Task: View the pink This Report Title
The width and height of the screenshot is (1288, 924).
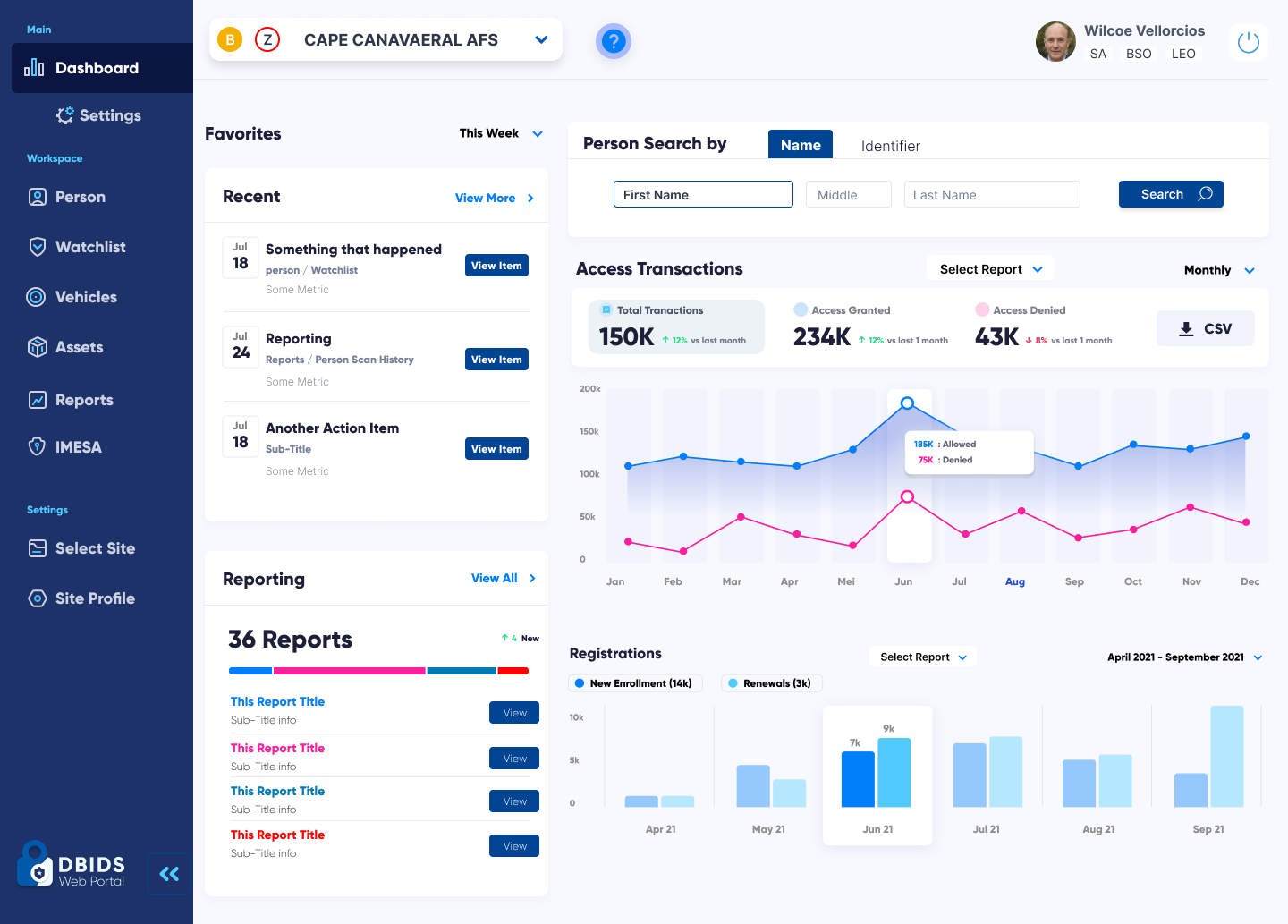Action: (x=514, y=759)
